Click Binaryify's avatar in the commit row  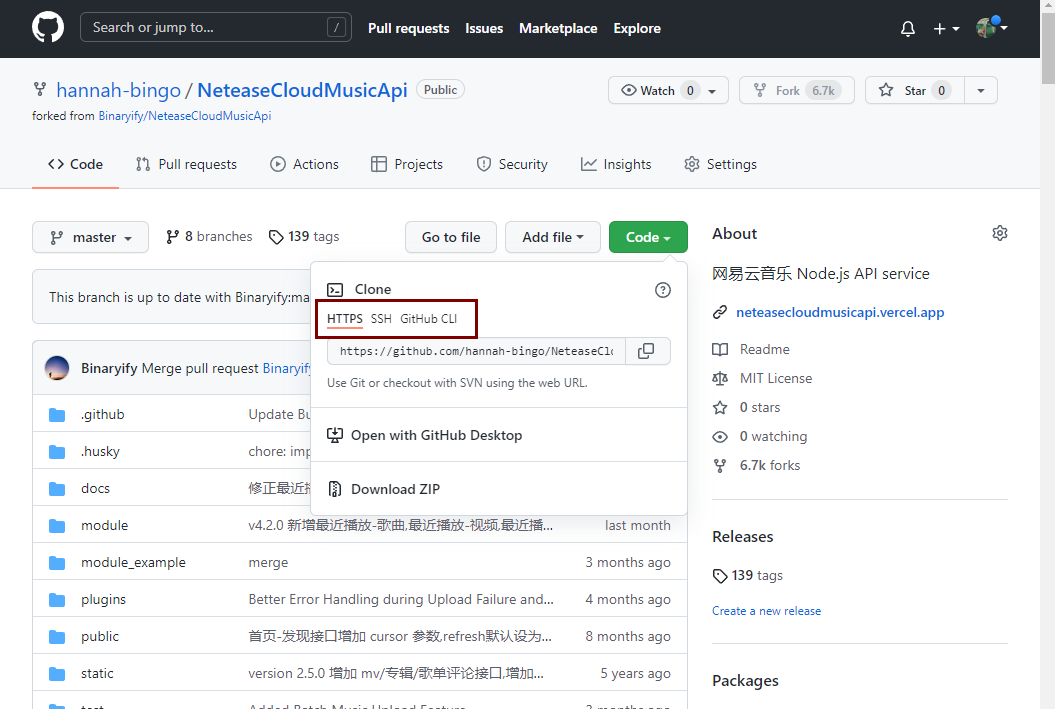click(57, 368)
